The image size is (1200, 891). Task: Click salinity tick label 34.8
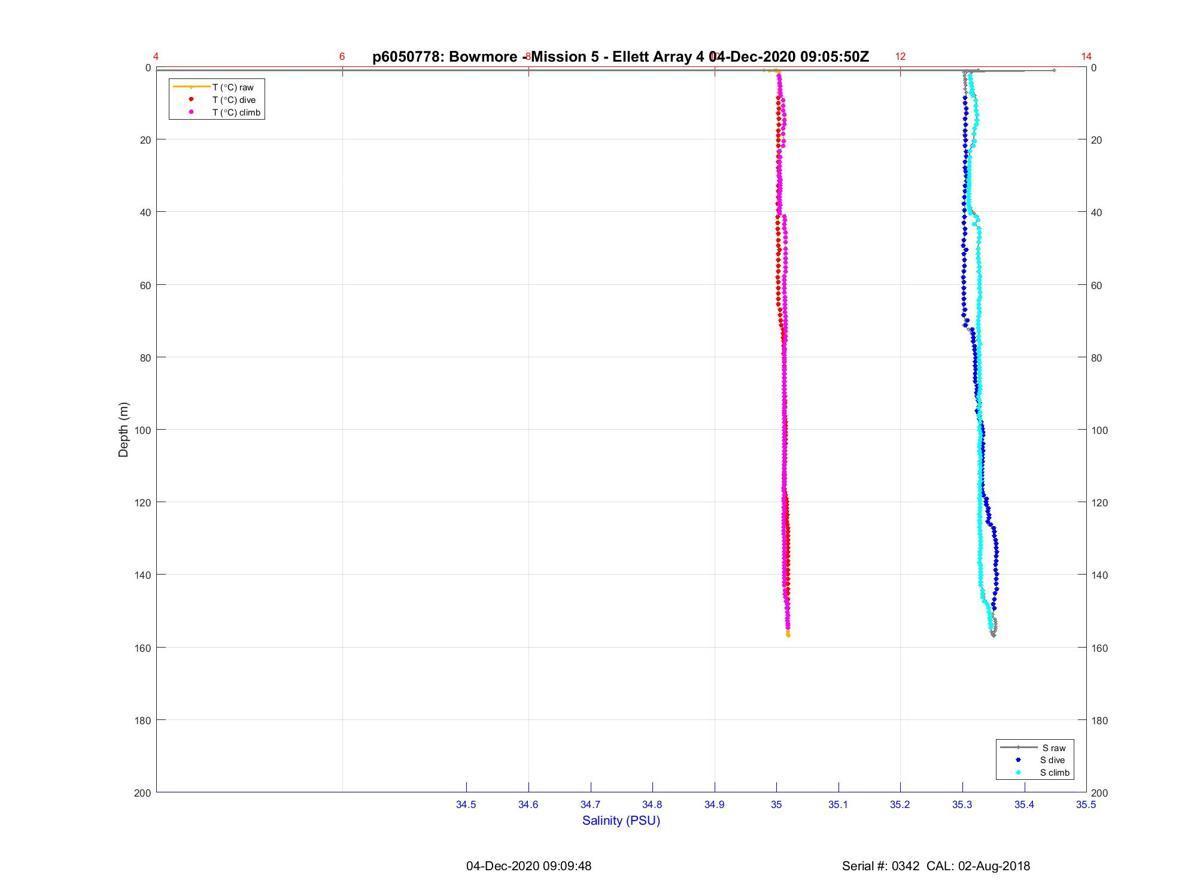652,804
